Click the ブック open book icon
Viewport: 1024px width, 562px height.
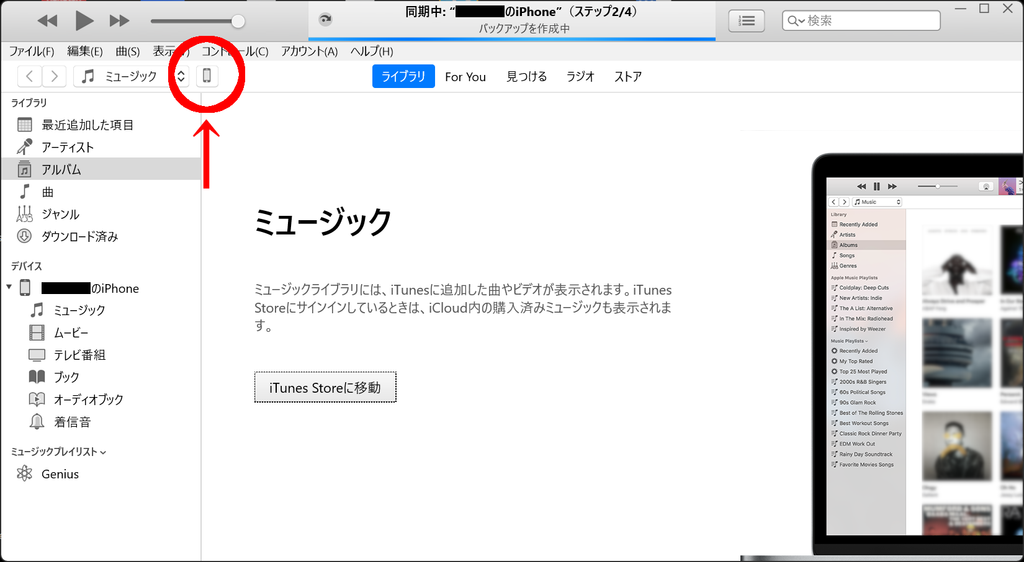(37, 377)
